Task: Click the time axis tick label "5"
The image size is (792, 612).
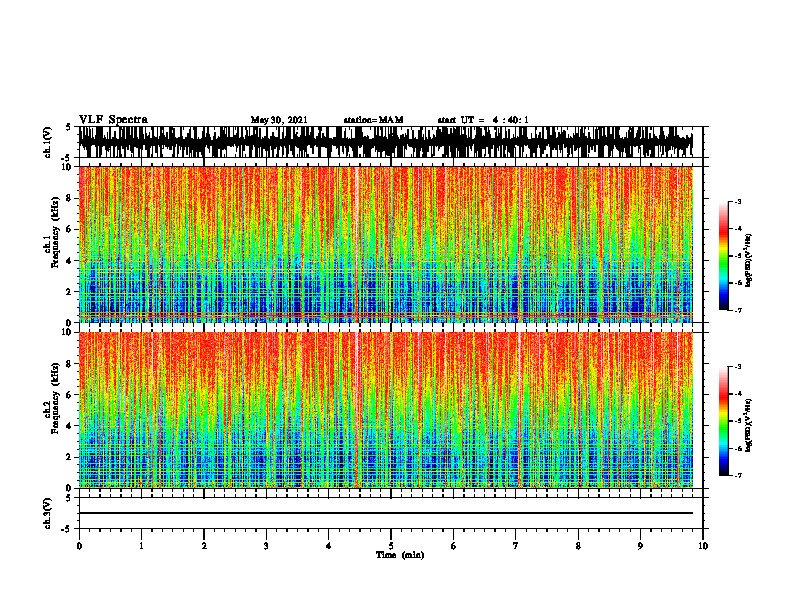Action: point(391,546)
